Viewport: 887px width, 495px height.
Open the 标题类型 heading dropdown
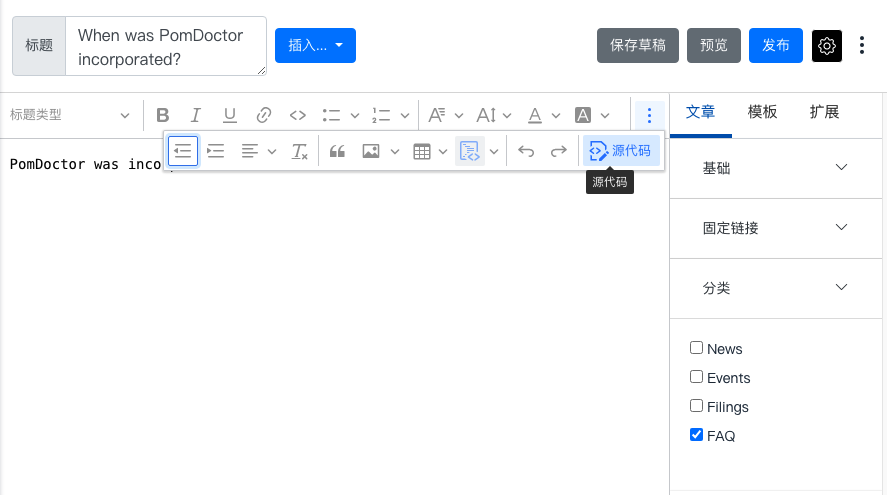coord(70,115)
